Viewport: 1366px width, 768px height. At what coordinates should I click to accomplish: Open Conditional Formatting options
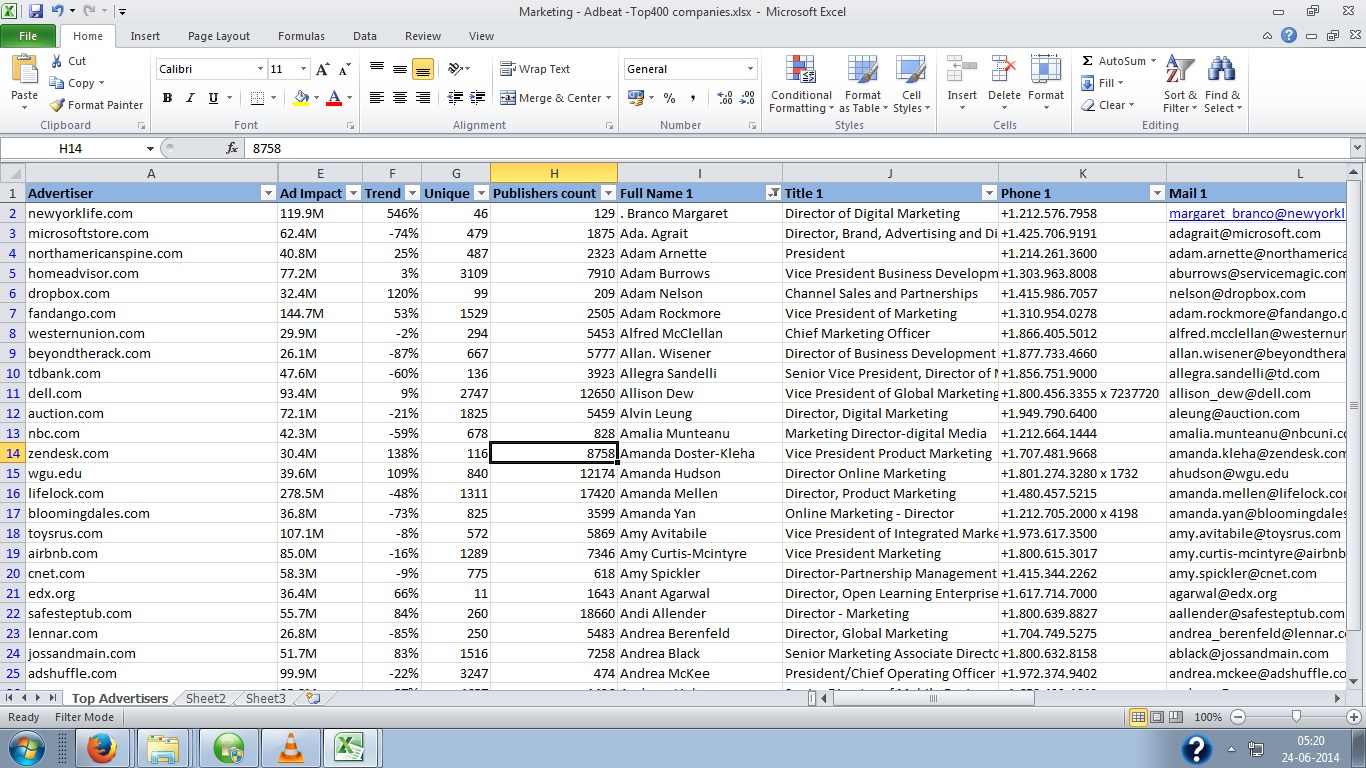click(800, 85)
